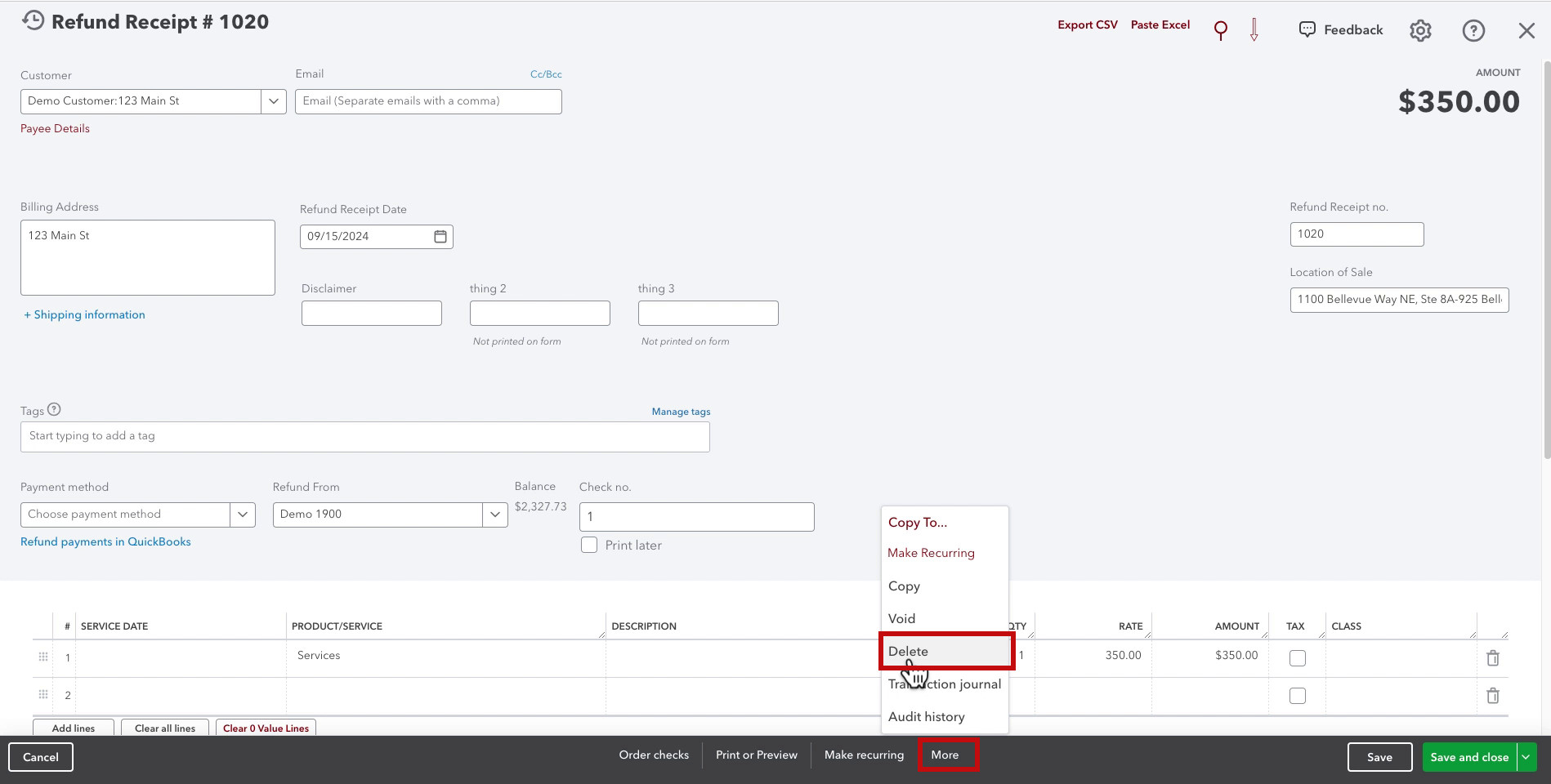Delete line 1 with trash icon

click(x=1492, y=657)
